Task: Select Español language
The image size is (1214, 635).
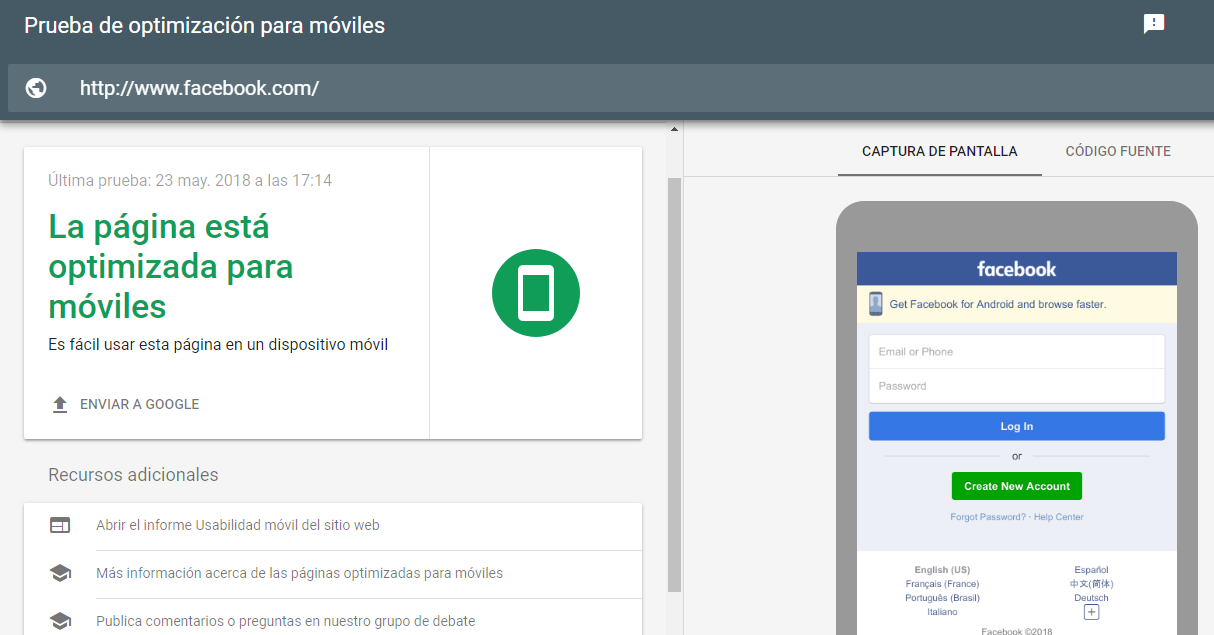Action: point(1092,570)
